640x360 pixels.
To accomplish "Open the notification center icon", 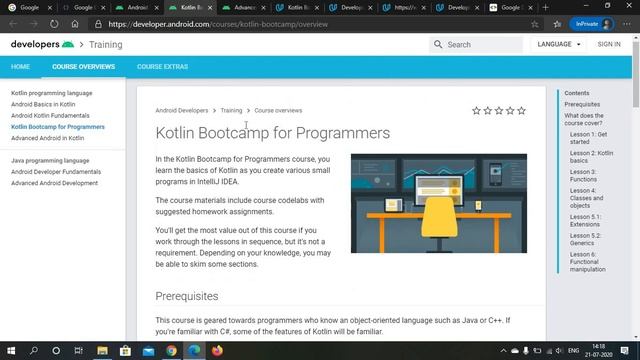I will tap(624, 351).
